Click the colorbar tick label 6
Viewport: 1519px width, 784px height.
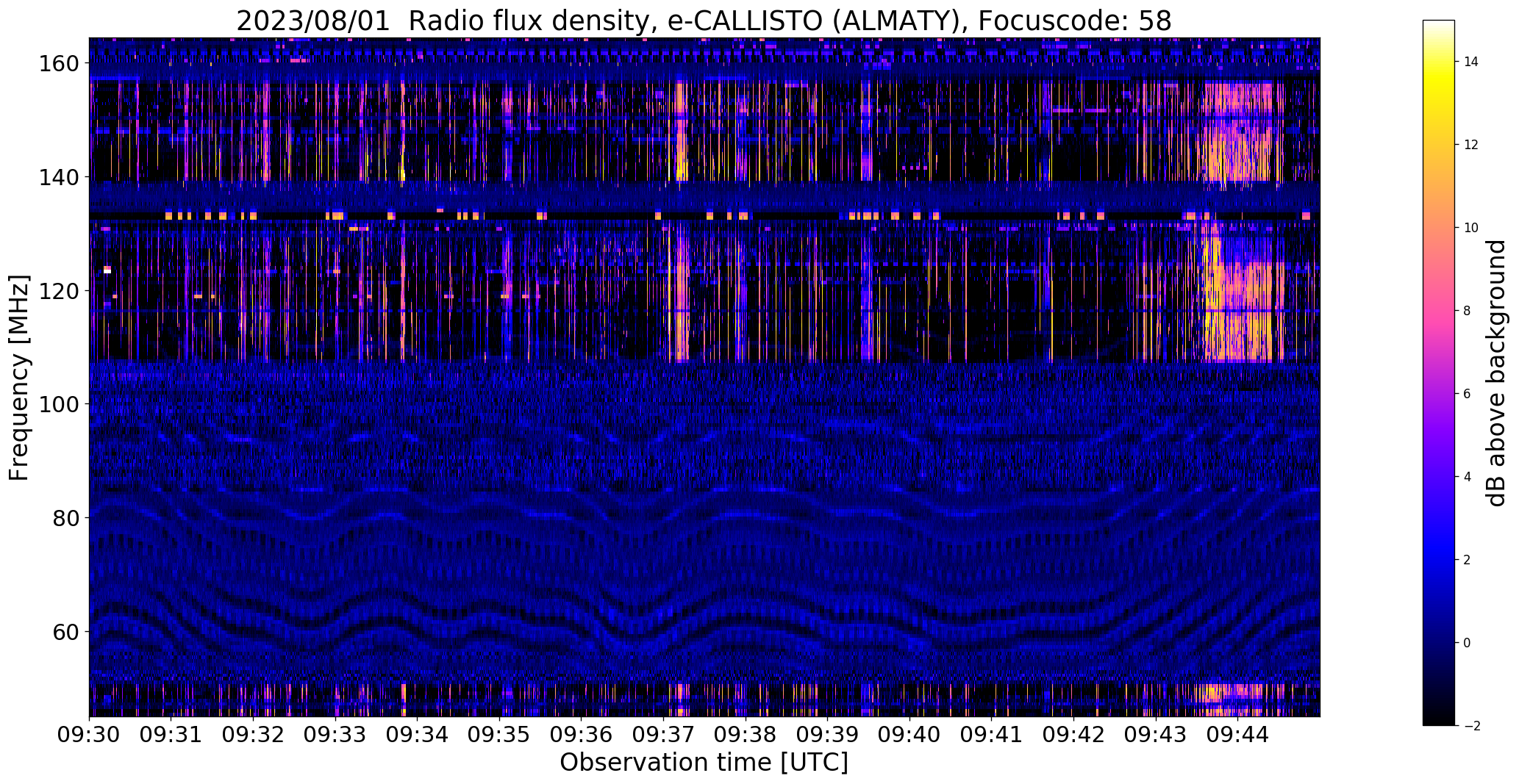1468,394
